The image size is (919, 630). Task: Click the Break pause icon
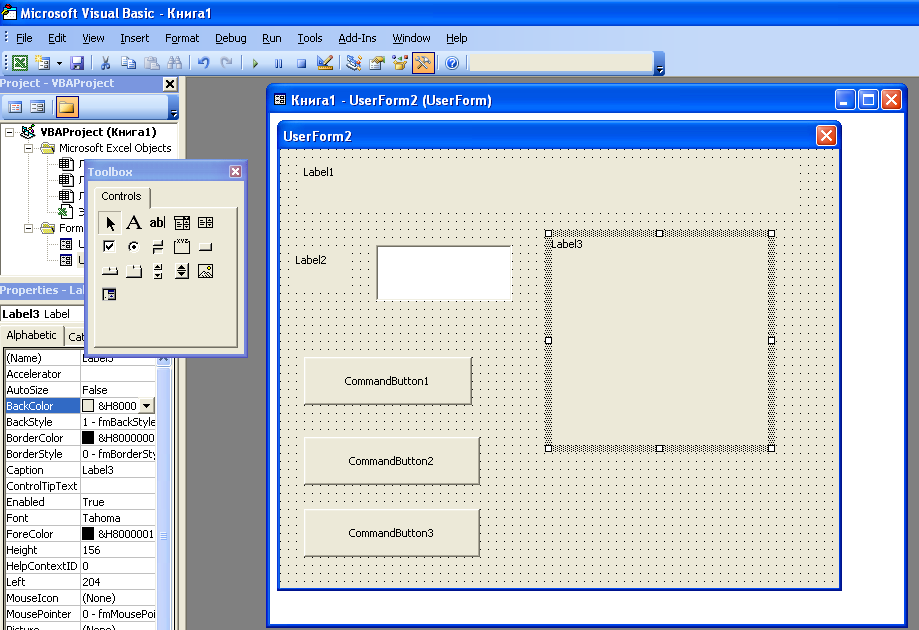click(x=278, y=63)
